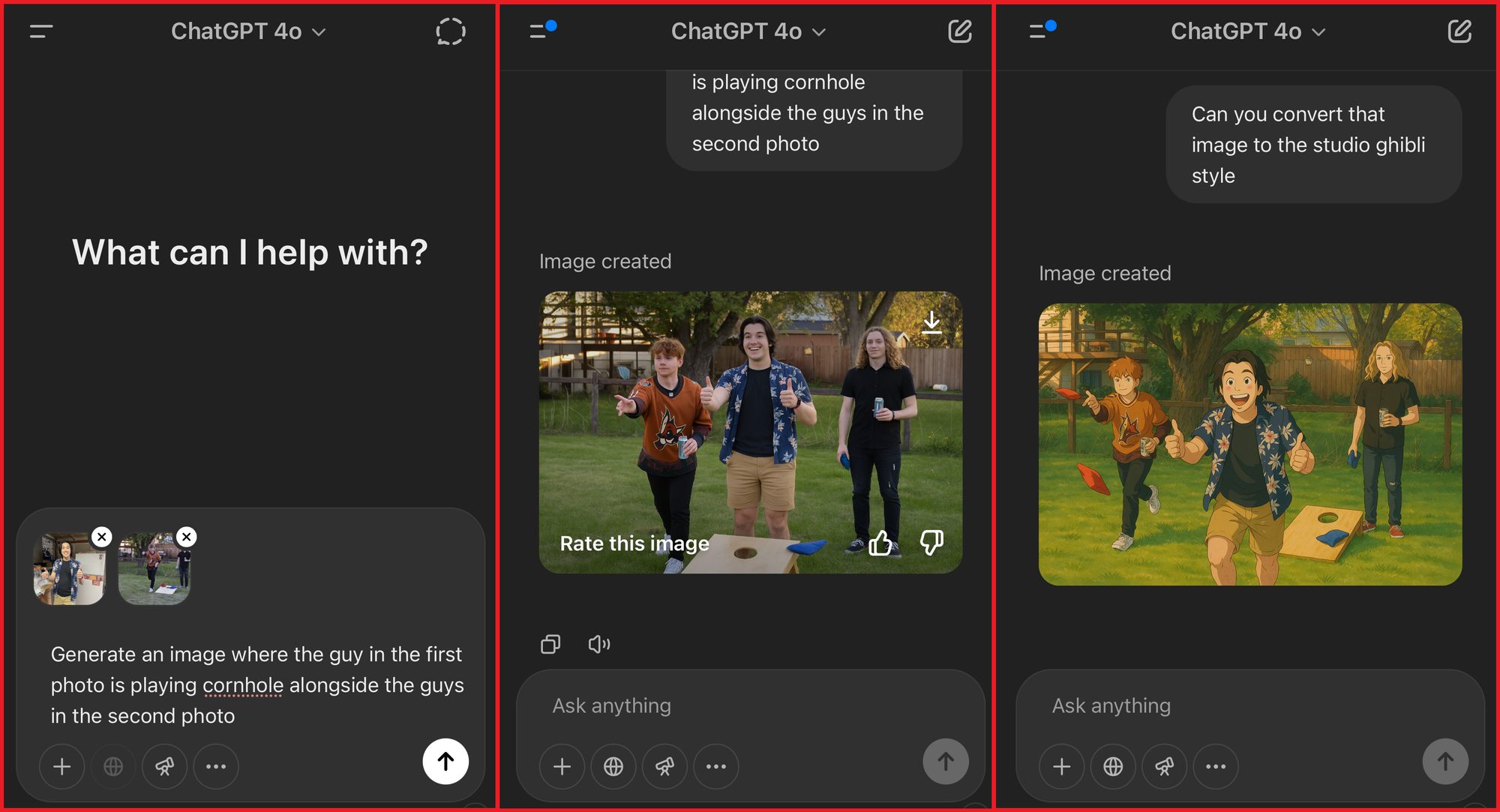Open the ChatGPT 4o model selector
1500x812 pixels.
pyautogui.click(x=247, y=31)
